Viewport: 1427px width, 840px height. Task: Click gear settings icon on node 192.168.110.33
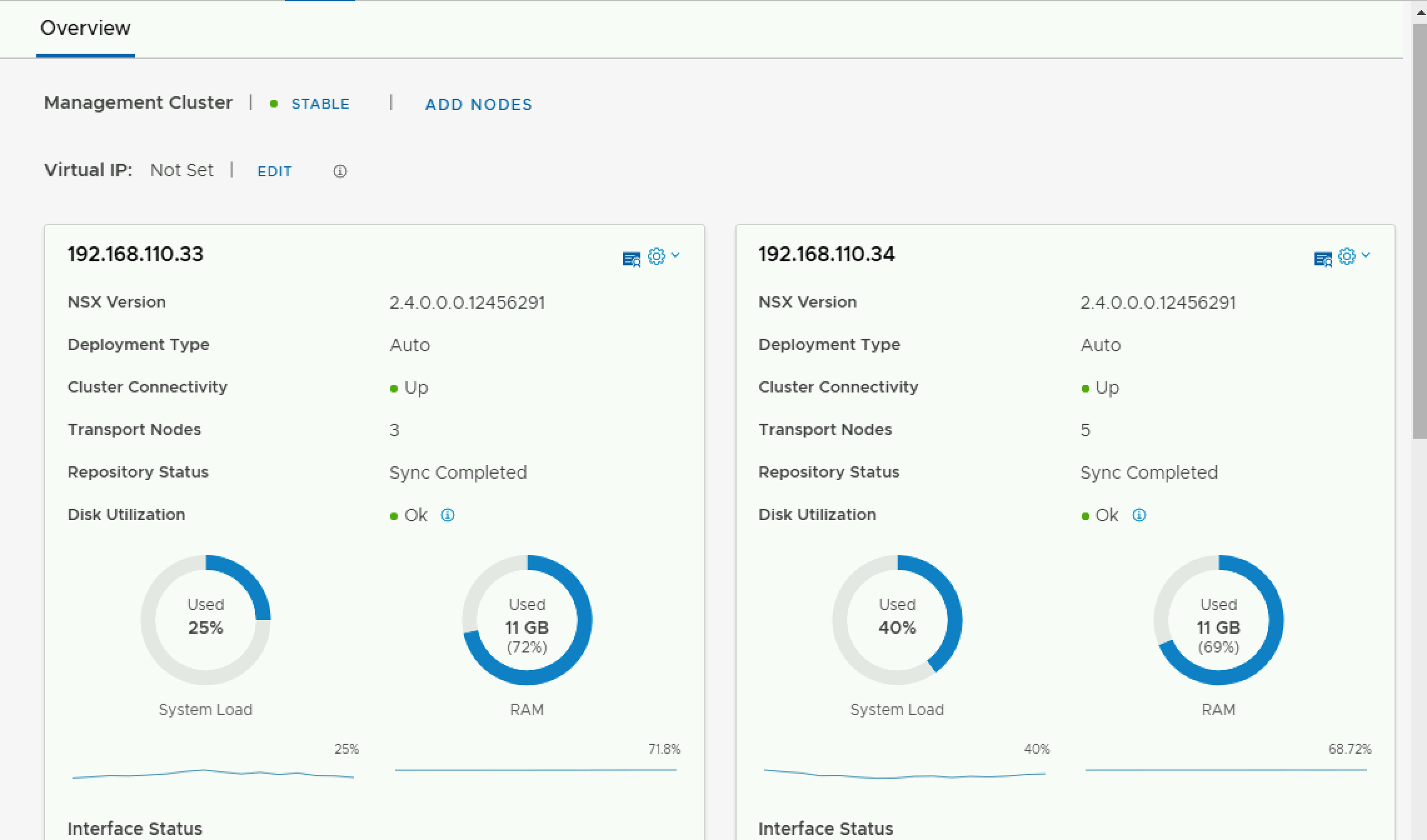coord(656,256)
